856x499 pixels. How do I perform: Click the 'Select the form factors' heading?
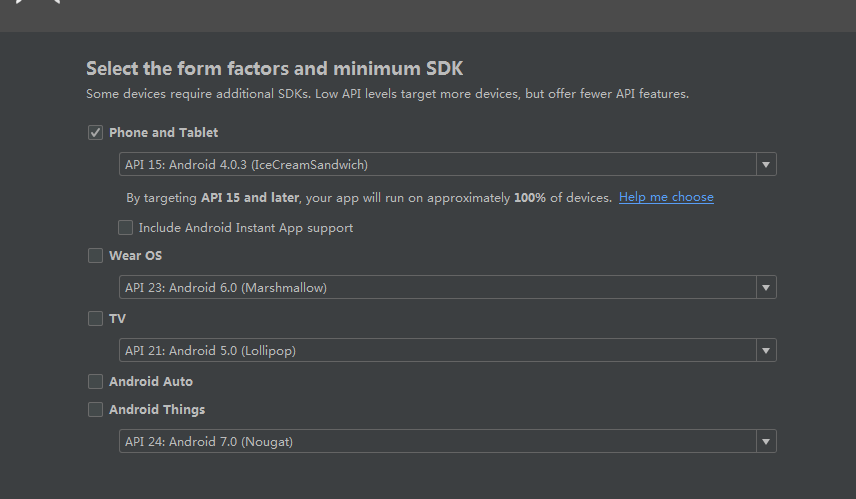(x=274, y=69)
